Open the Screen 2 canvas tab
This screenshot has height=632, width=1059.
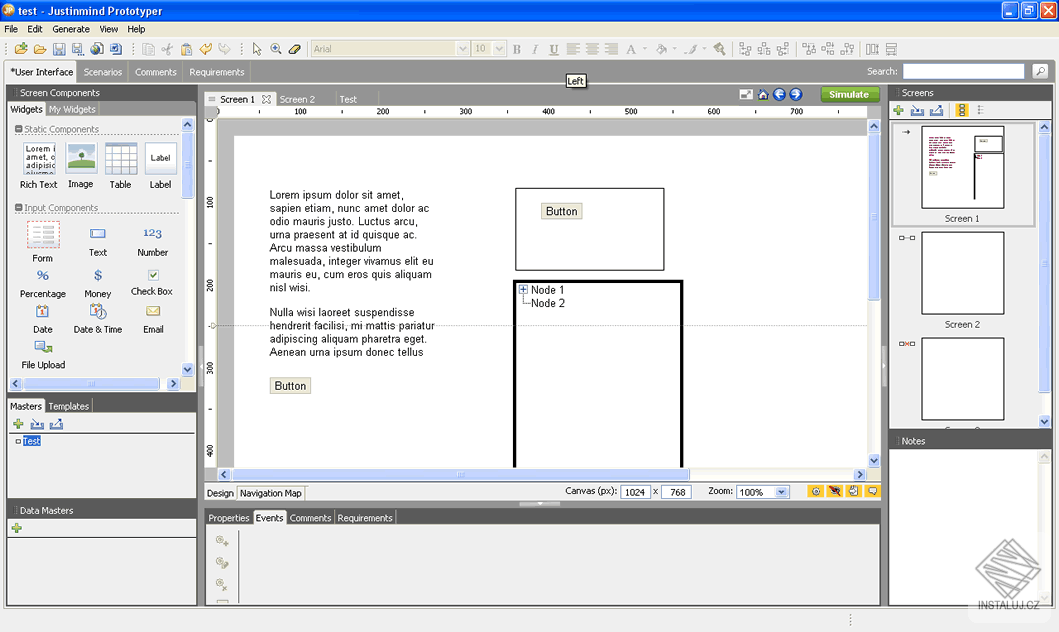297,99
